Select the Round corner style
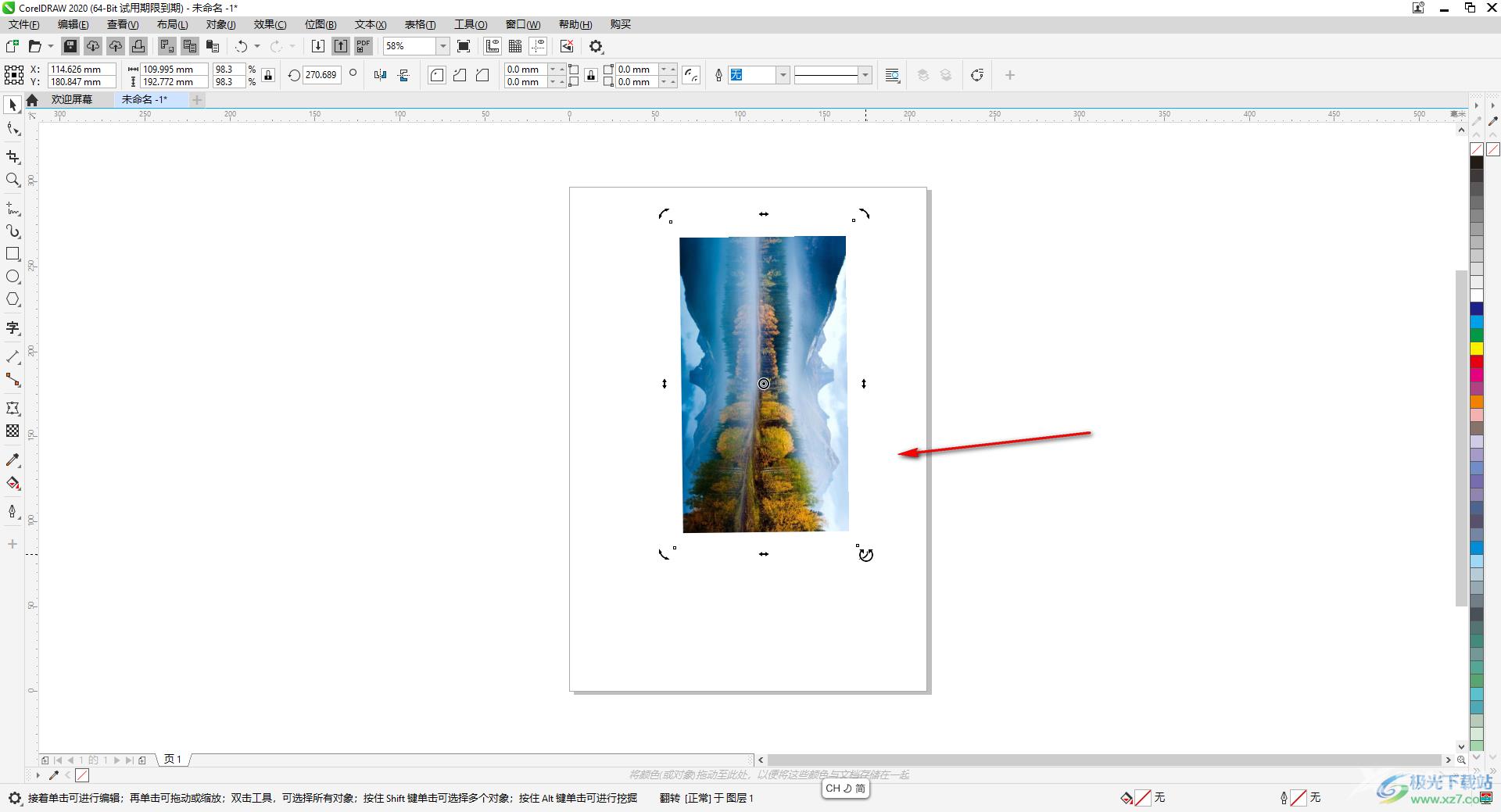The image size is (1501, 812). tap(437, 75)
